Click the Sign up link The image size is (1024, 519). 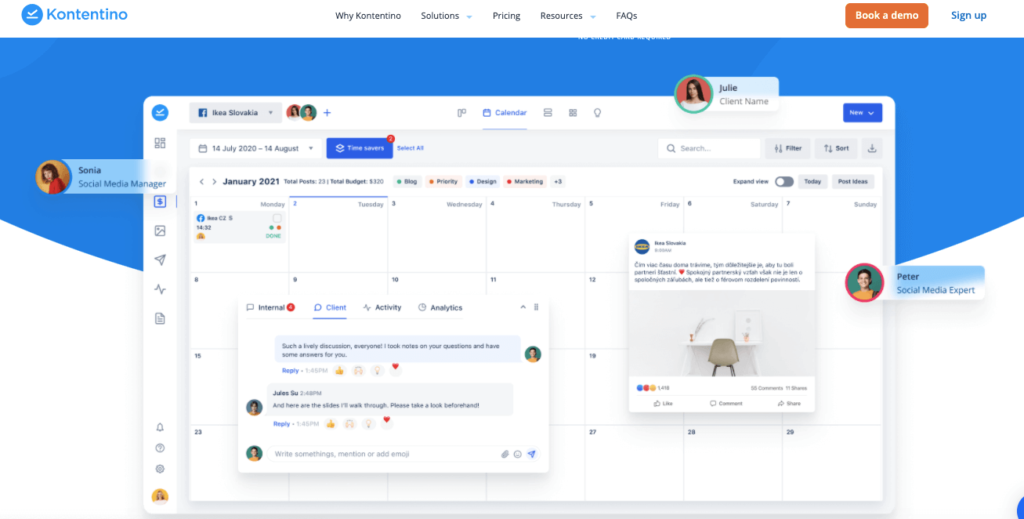click(968, 16)
